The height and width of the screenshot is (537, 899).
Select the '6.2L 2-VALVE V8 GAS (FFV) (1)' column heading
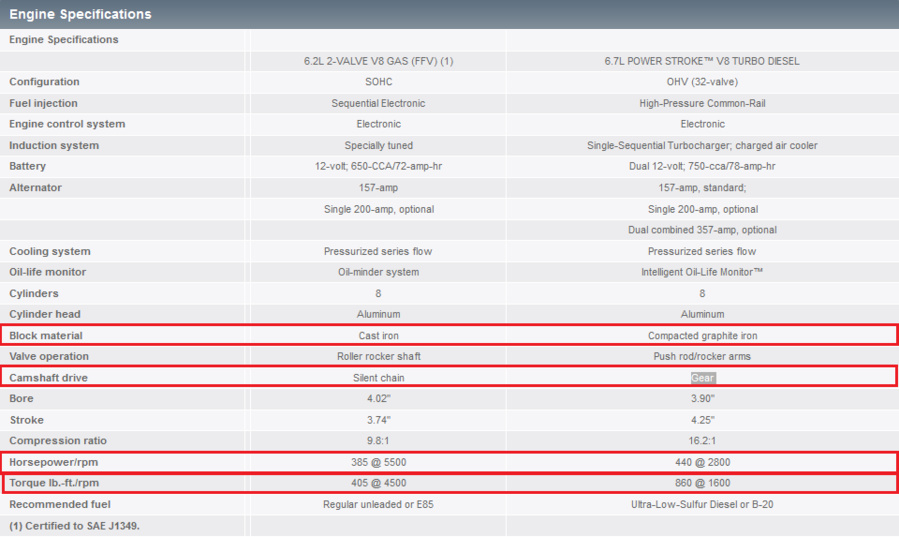click(378, 61)
